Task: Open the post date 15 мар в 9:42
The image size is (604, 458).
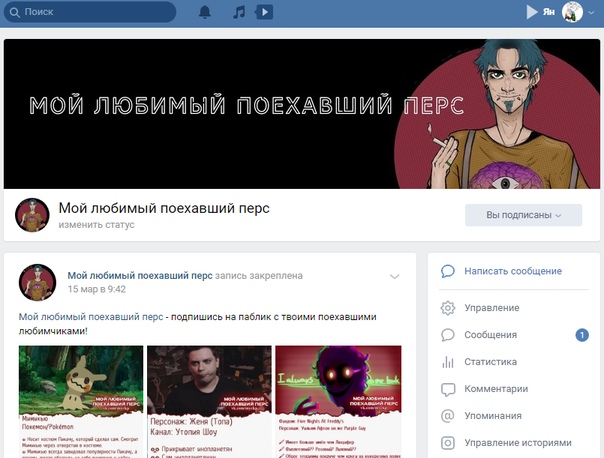Action: [x=97, y=289]
